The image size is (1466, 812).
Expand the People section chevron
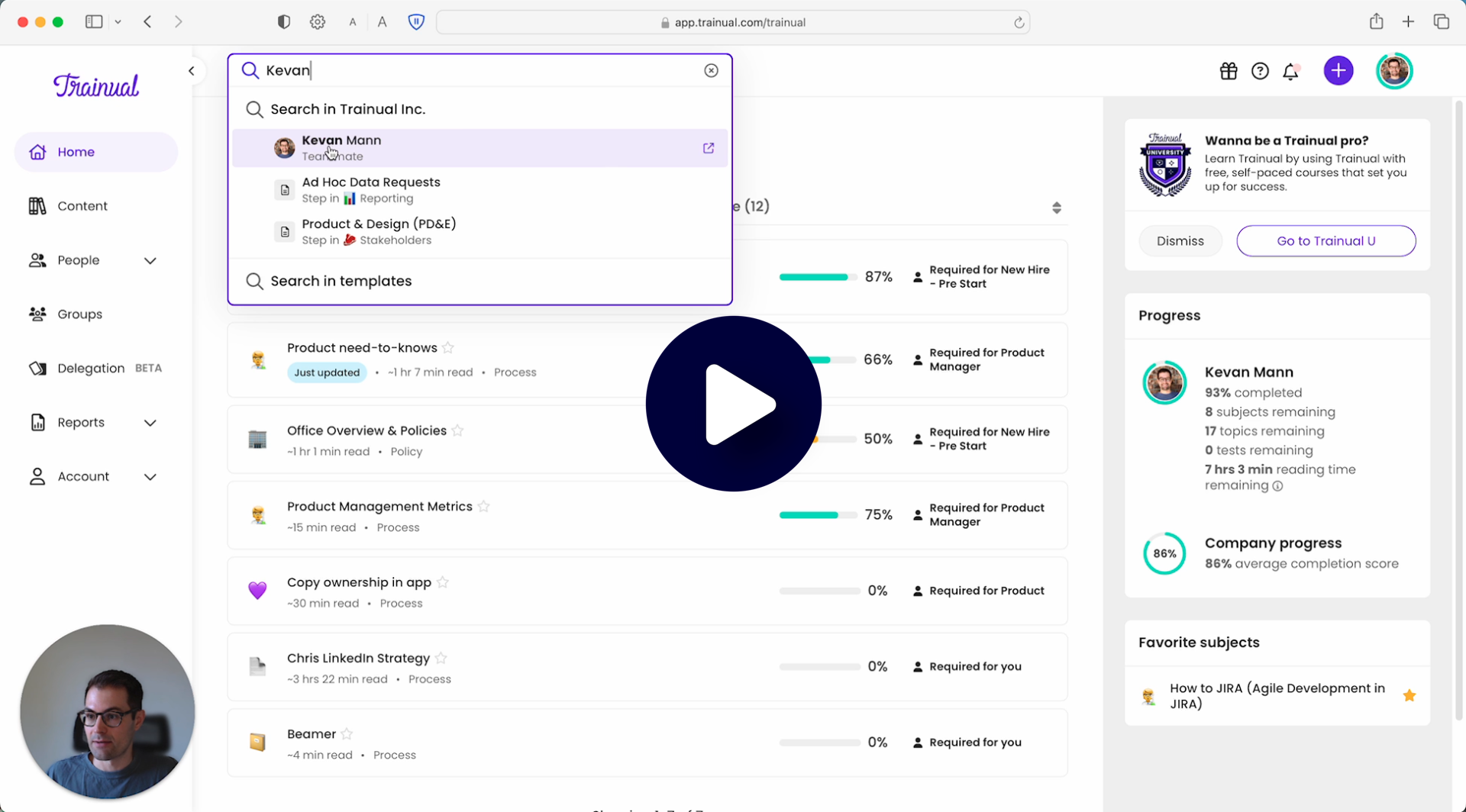click(x=150, y=260)
